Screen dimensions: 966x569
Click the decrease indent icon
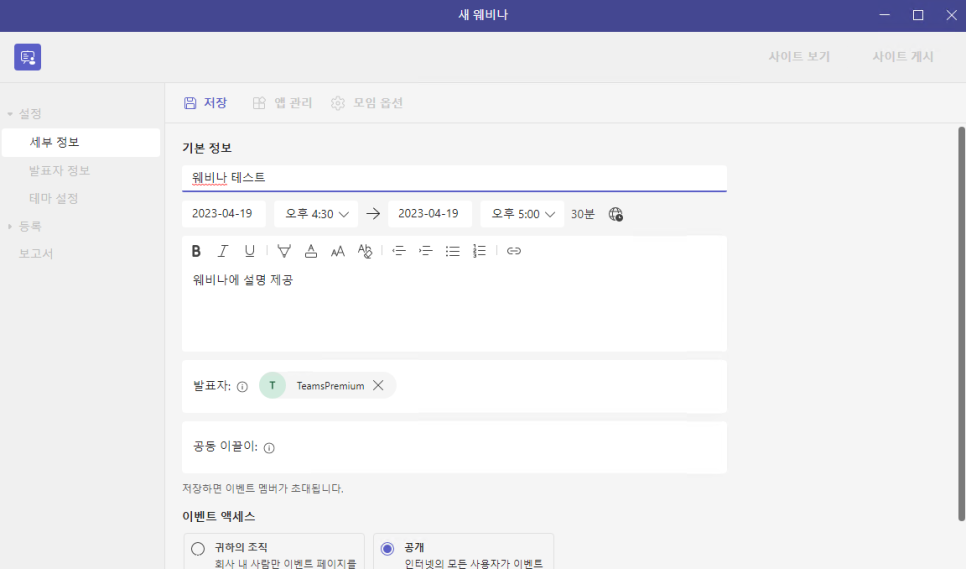pyautogui.click(x=399, y=251)
